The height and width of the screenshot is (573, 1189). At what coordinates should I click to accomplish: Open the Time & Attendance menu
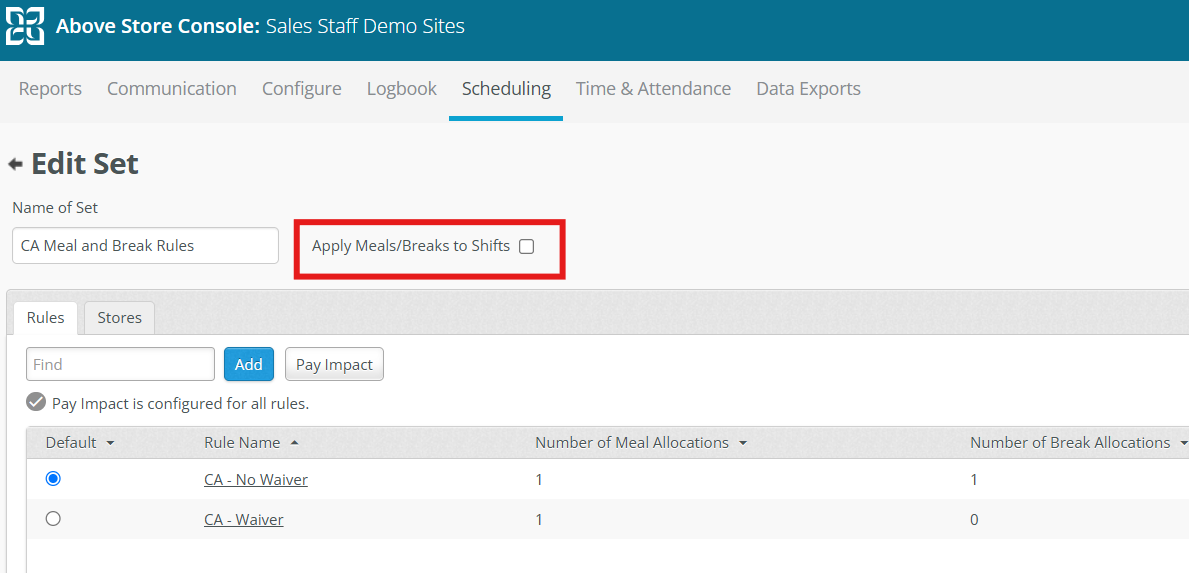[x=654, y=89]
